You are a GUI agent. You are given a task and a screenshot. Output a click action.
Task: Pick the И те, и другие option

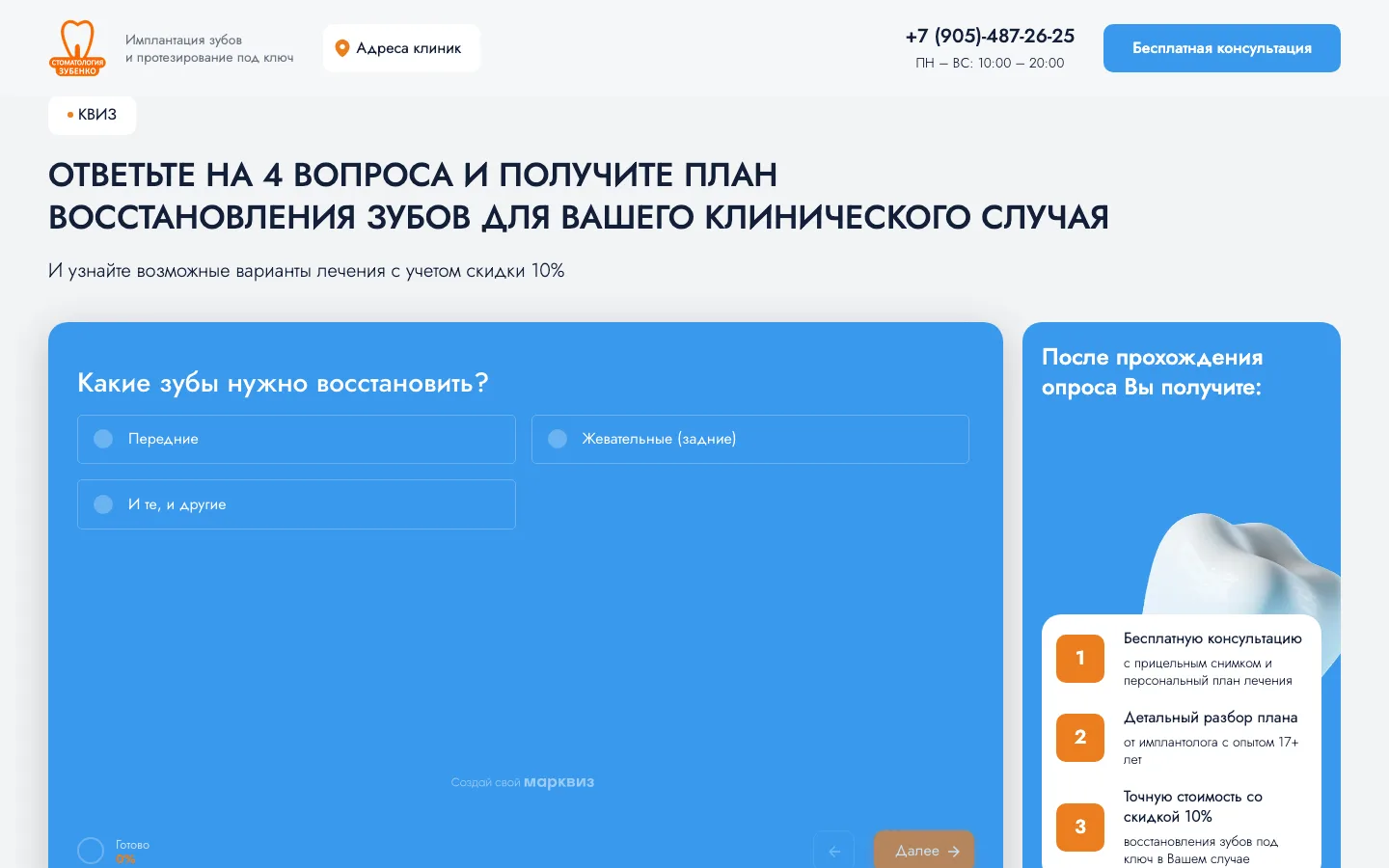(x=296, y=504)
